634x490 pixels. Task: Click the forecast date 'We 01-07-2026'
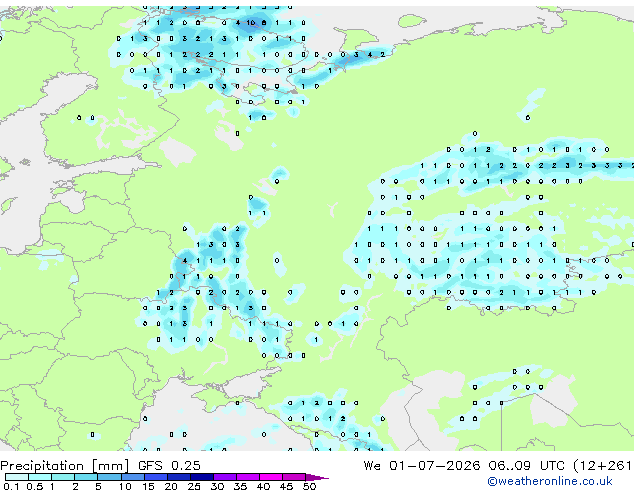coord(422,466)
